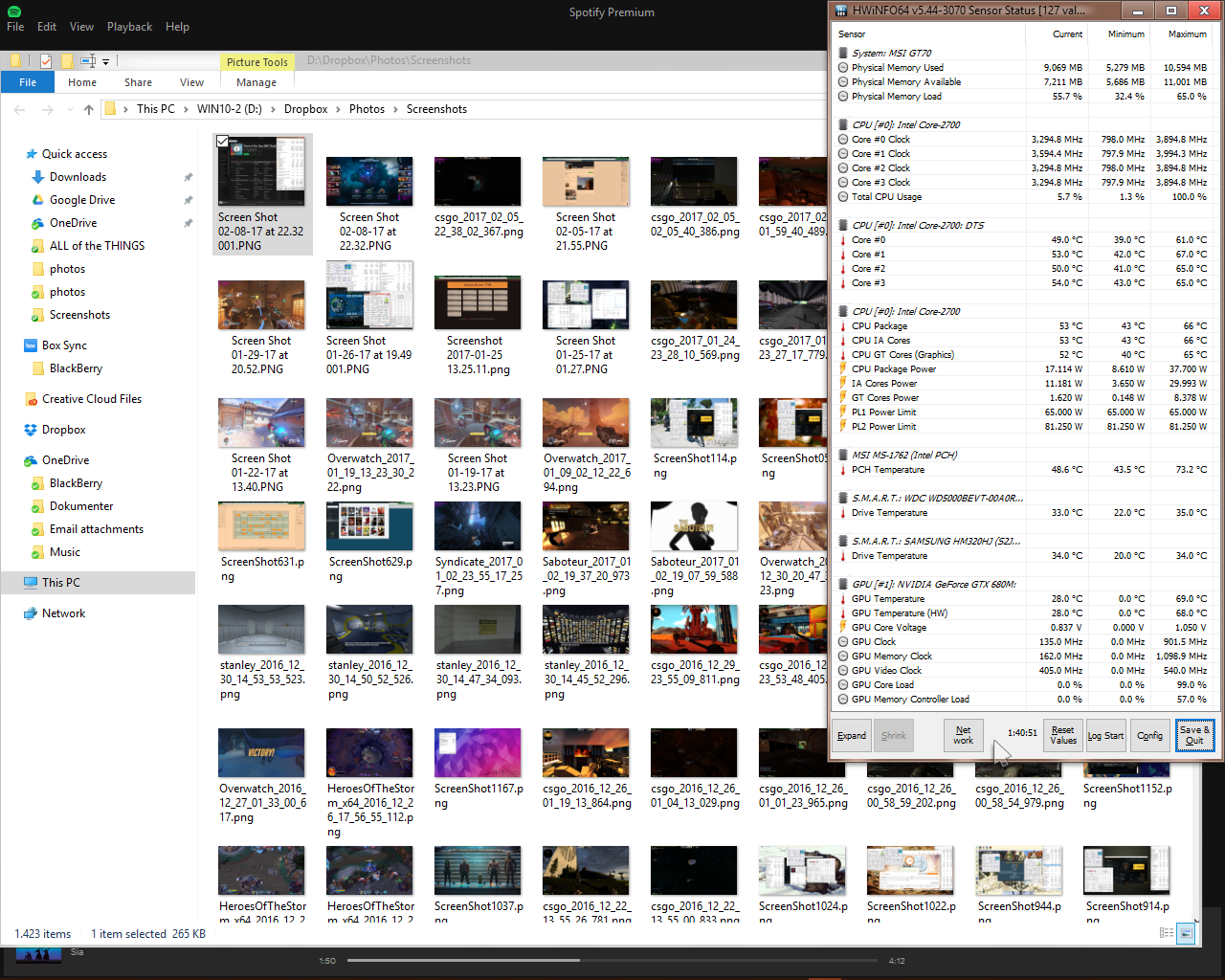Screen dimensions: 1225x980
Task: Go forward using Explorer's forward arrow
Action: click(48, 109)
